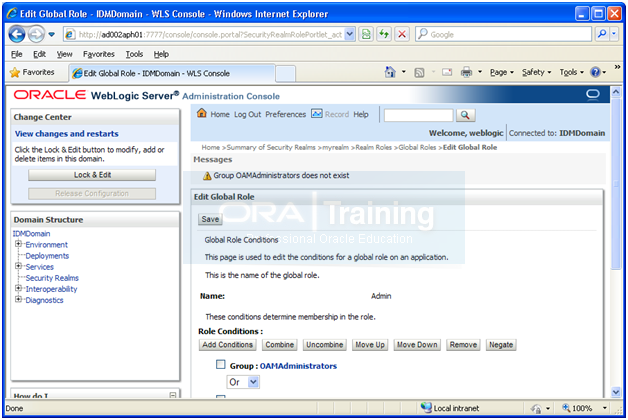This screenshot has width=628, height=420.
Task: Click the console search magnifier button
Action: (465, 115)
